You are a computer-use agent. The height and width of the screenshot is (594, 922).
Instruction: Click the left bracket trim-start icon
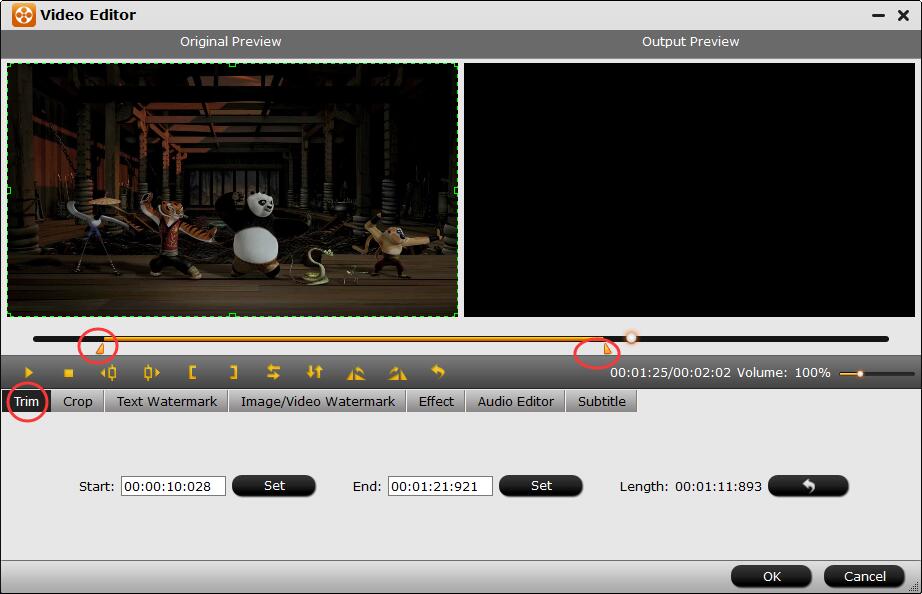(x=192, y=373)
